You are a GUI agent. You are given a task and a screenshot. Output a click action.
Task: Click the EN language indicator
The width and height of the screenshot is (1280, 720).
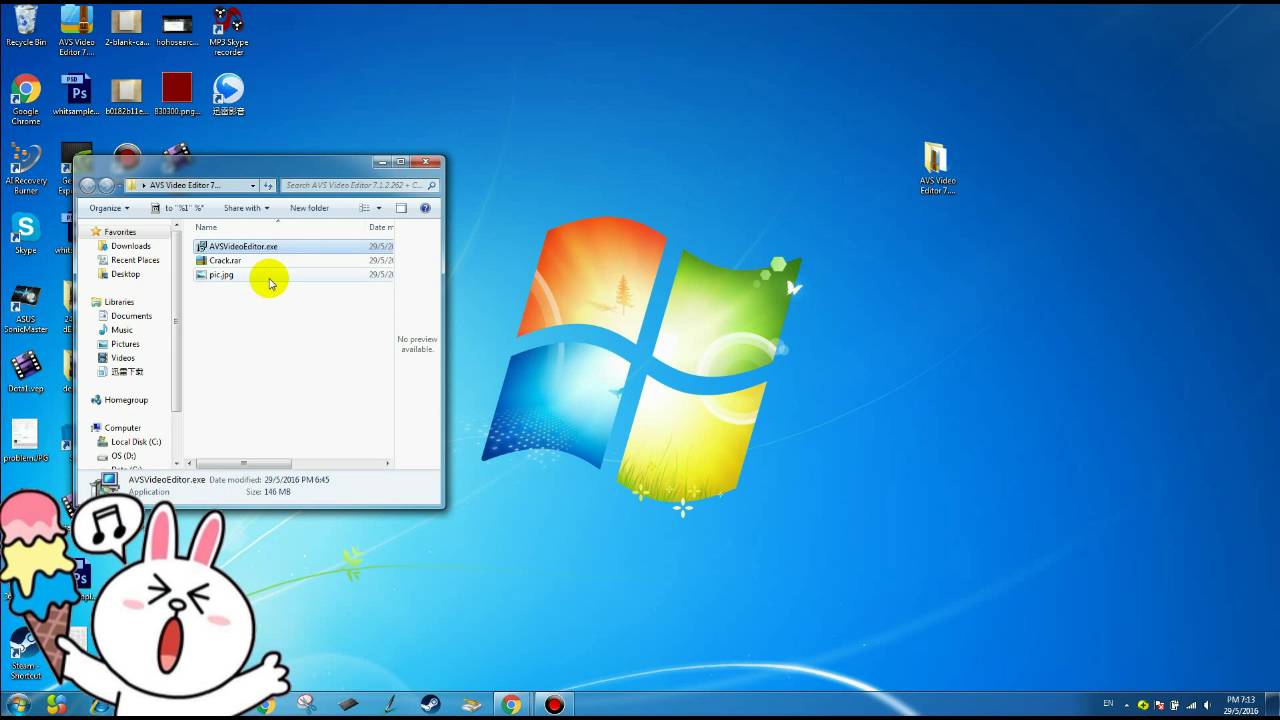pyautogui.click(x=1108, y=704)
